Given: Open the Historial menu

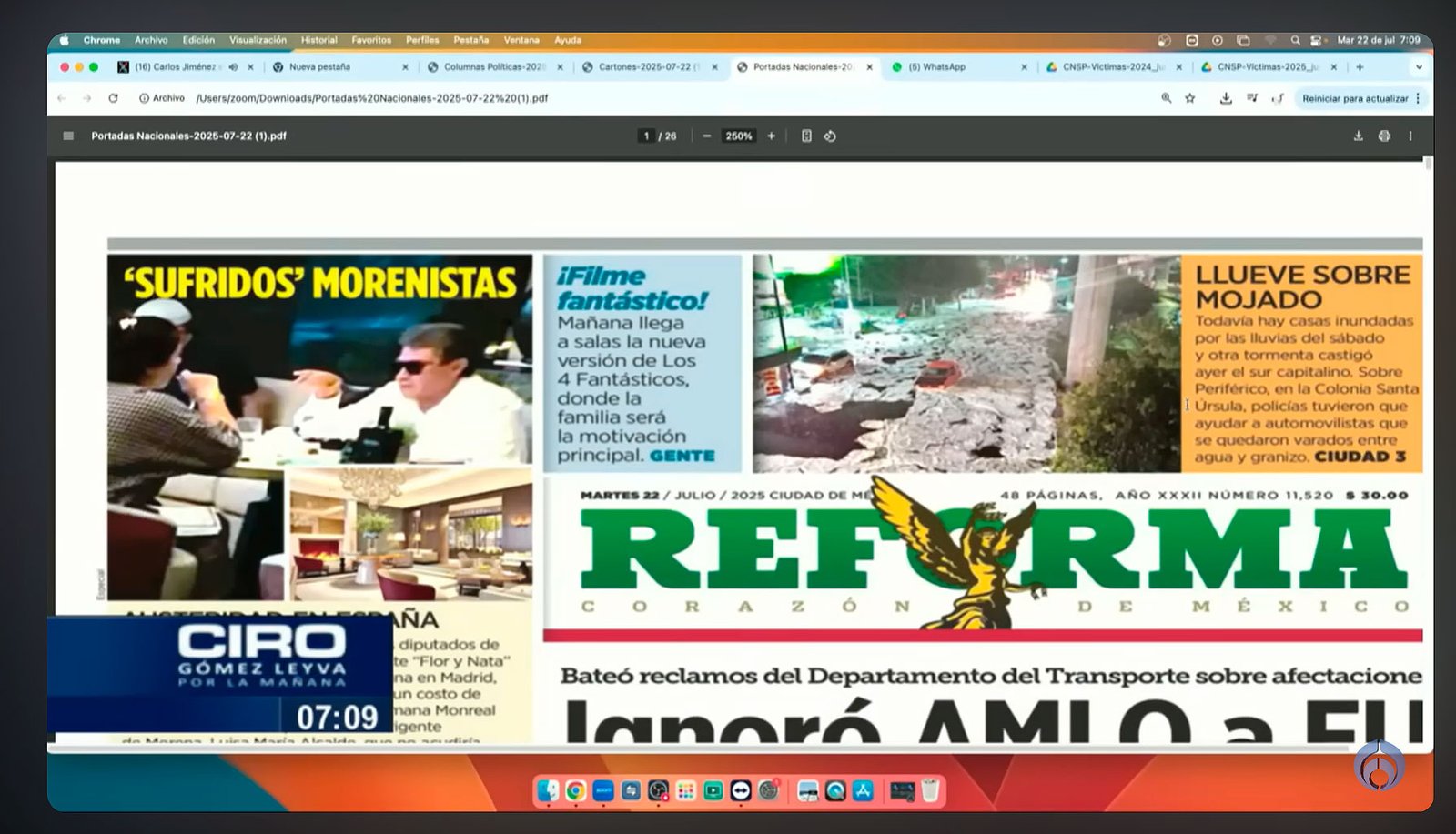Looking at the screenshot, I should pos(318,40).
